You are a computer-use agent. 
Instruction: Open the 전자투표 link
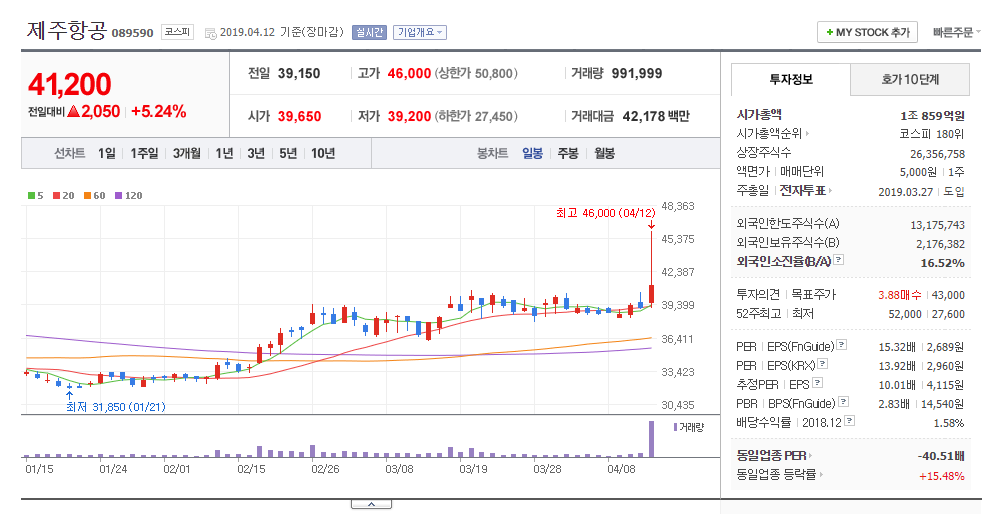[805, 190]
